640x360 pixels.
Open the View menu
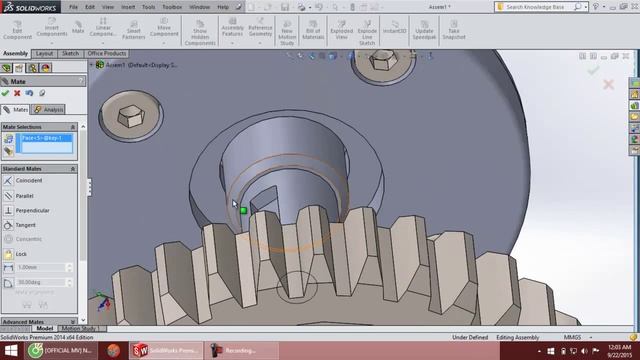[x=108, y=7]
